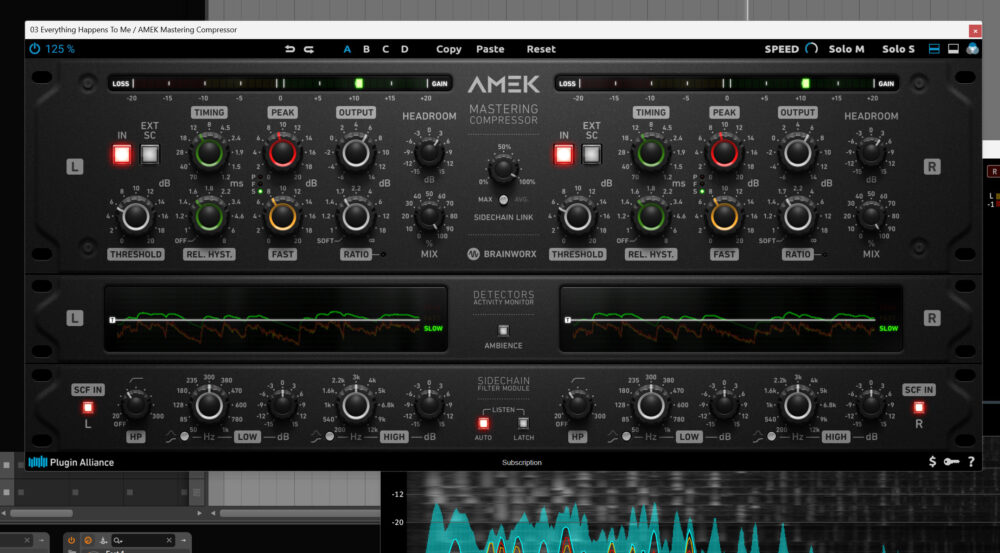Image resolution: width=1000 pixels, height=553 pixels.
Task: Click the left sidechain HP filter knob
Action: (x=135, y=405)
